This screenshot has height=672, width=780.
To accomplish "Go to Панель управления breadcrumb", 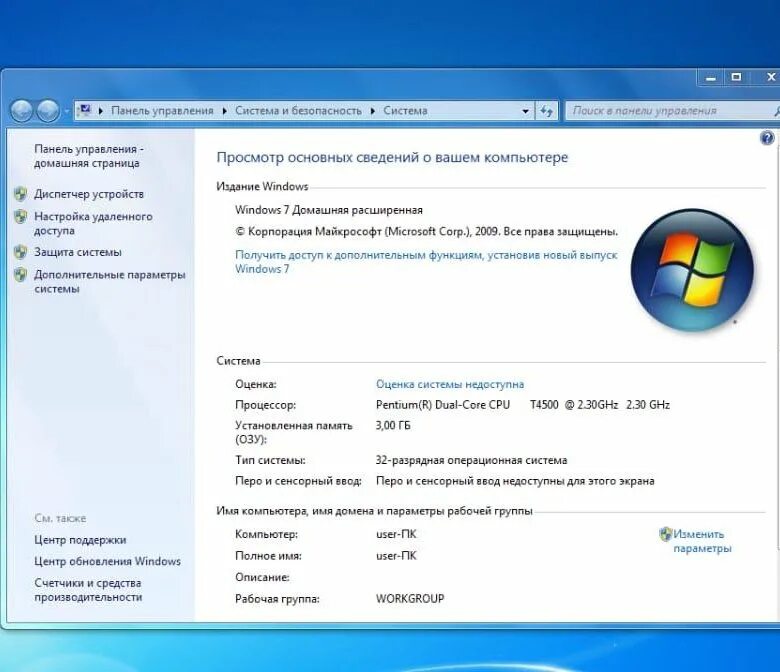I will [x=162, y=110].
